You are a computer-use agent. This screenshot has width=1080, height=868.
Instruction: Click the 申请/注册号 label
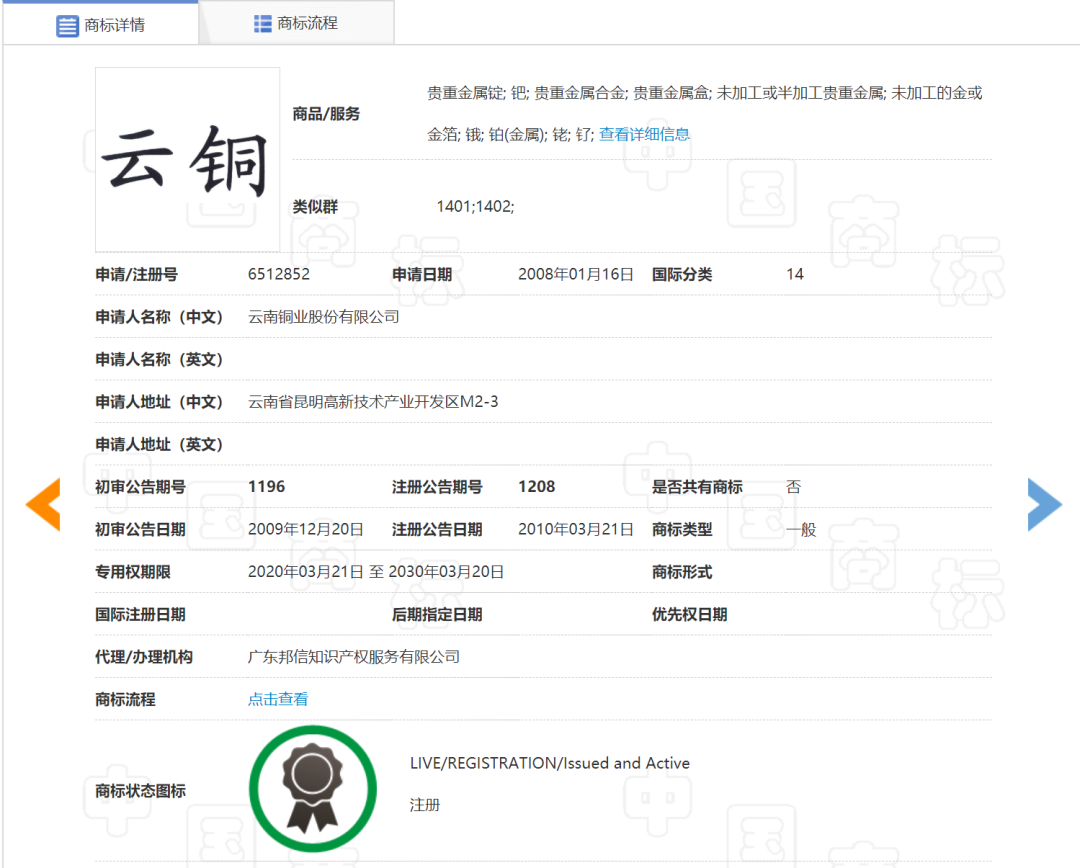point(136,275)
